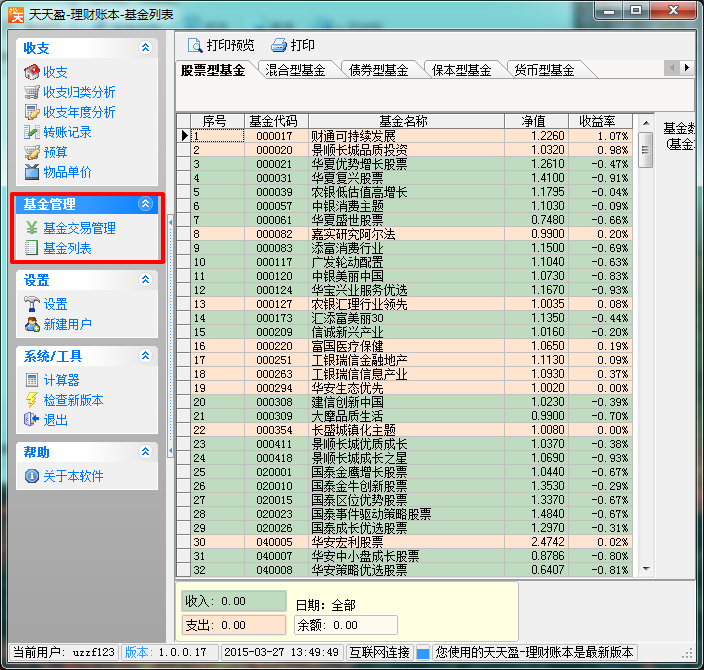This screenshot has height=670, width=704.
Task: Click the 基金名称 column header
Action: pos(406,121)
